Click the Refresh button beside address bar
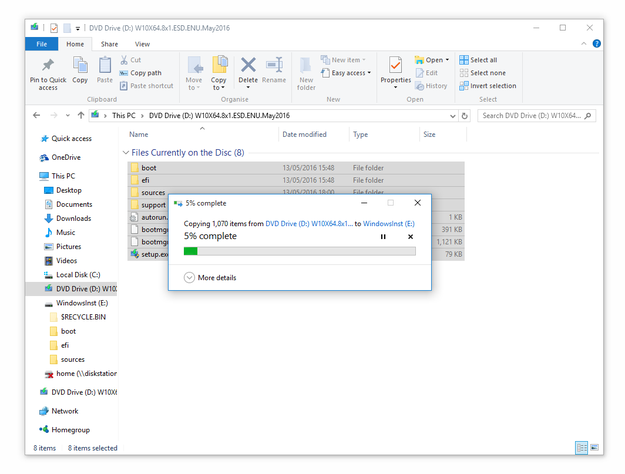625x474 pixels. pyautogui.click(x=464, y=116)
